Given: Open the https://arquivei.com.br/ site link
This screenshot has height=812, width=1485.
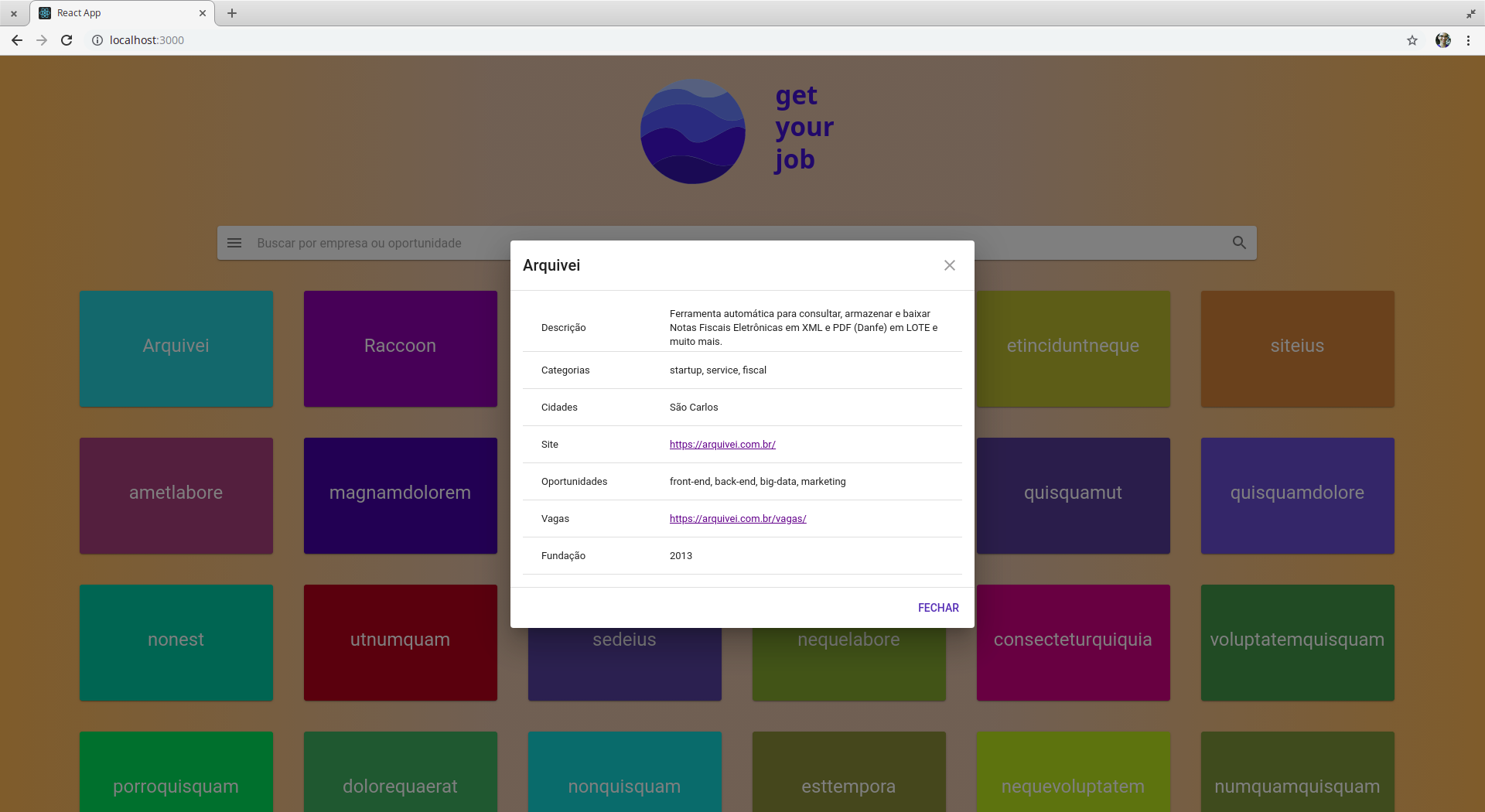Looking at the screenshot, I should click(x=722, y=445).
